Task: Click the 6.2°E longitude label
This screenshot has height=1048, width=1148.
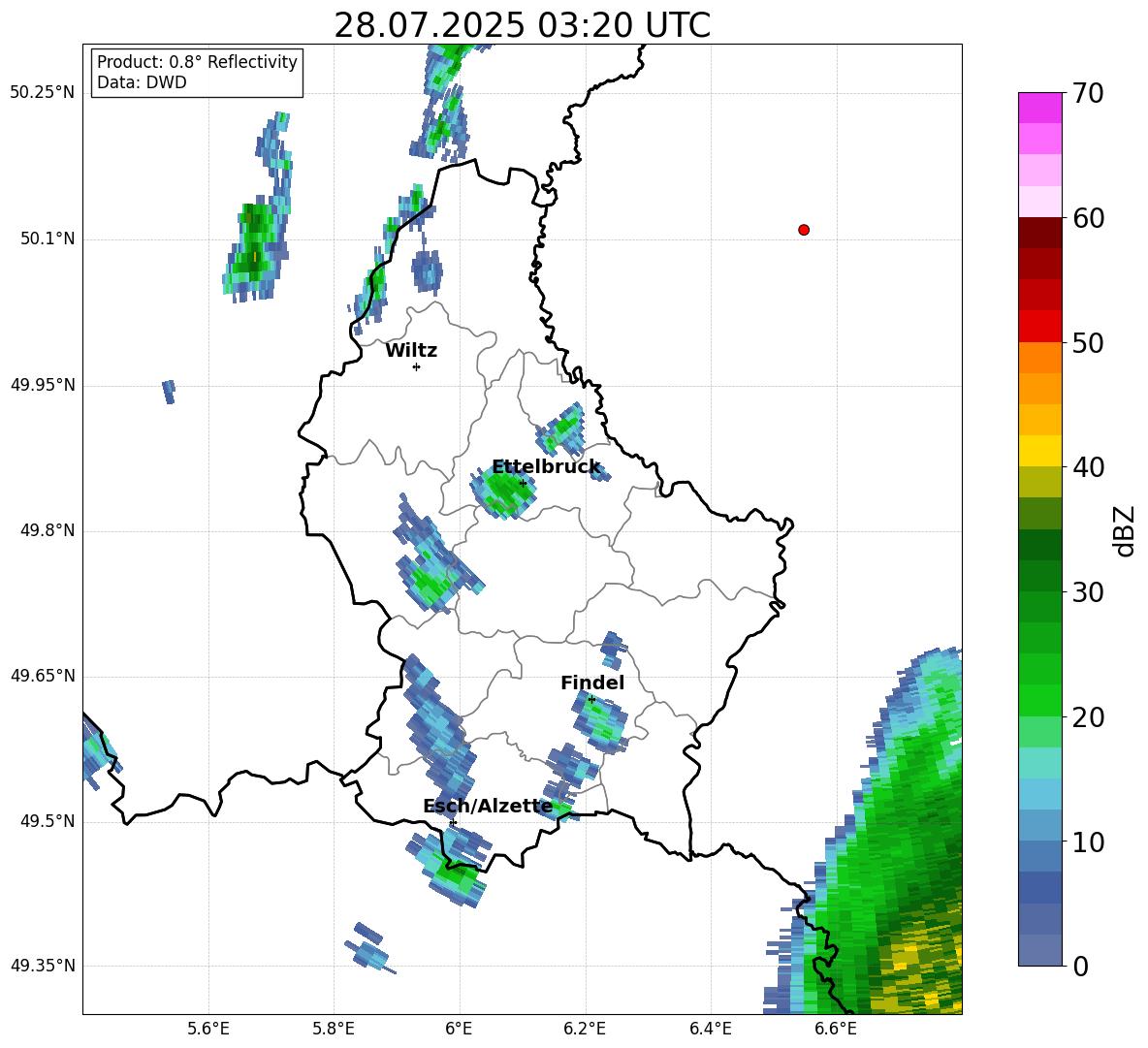Action: (x=585, y=1029)
